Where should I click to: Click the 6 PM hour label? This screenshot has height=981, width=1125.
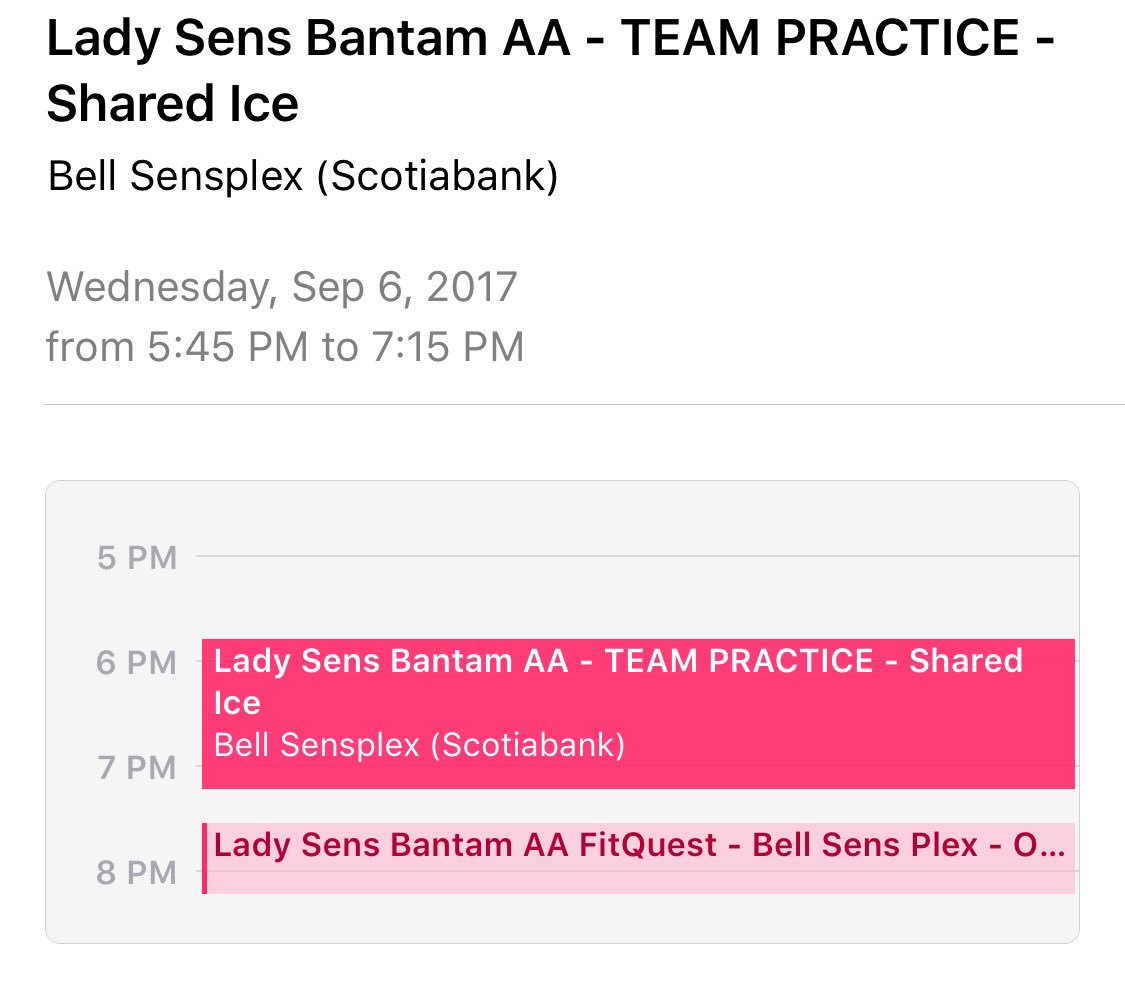coord(136,662)
